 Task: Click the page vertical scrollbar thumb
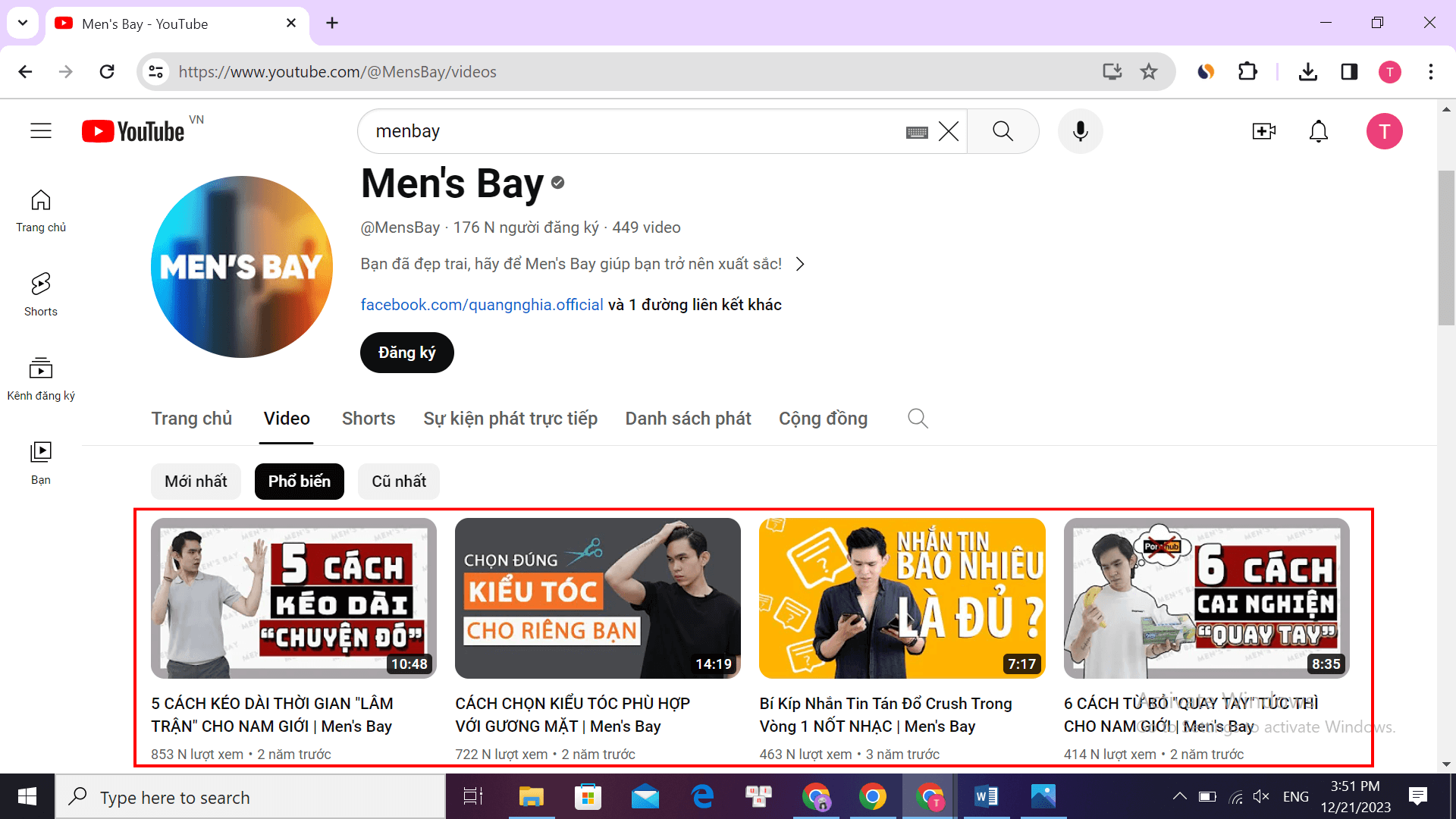tap(1446, 248)
